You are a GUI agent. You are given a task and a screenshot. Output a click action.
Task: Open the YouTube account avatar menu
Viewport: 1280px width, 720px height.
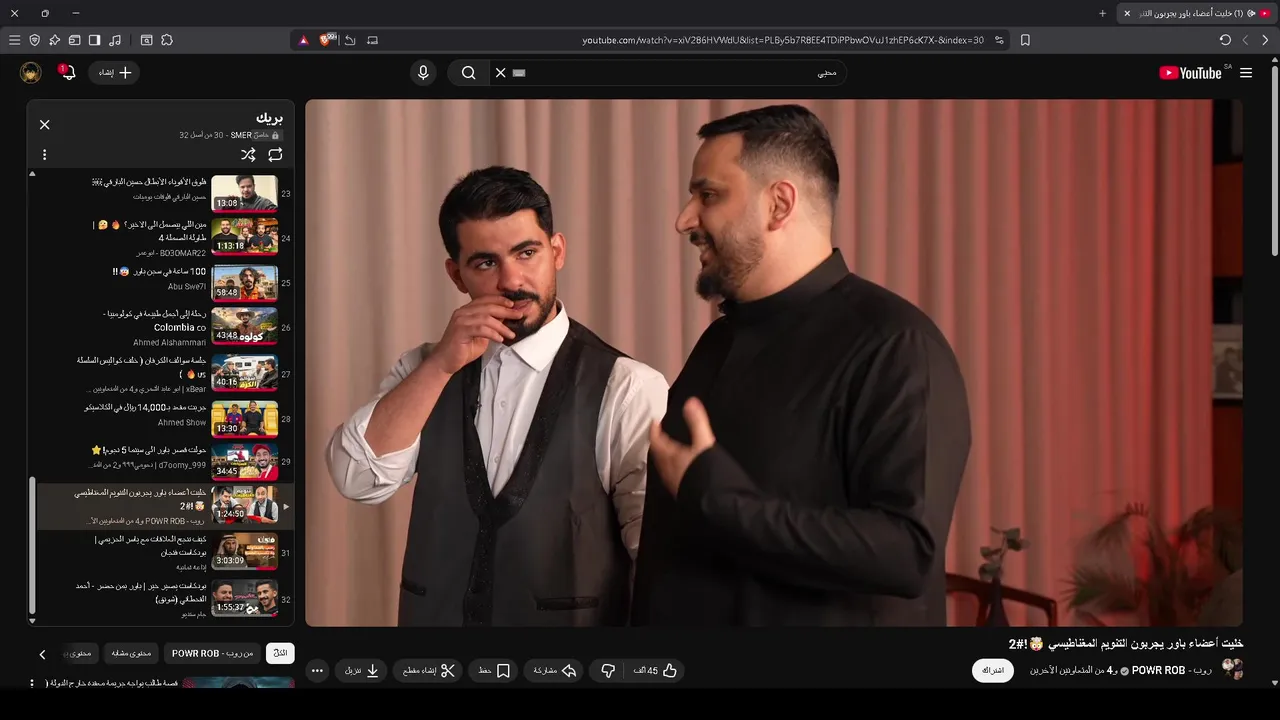point(30,72)
